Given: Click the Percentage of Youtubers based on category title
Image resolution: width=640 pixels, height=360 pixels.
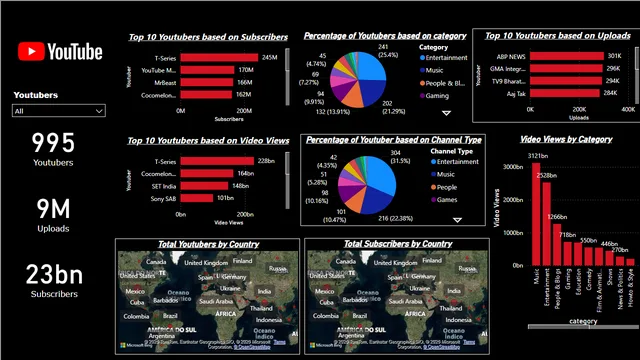Looking at the screenshot, I should tap(385, 36).
